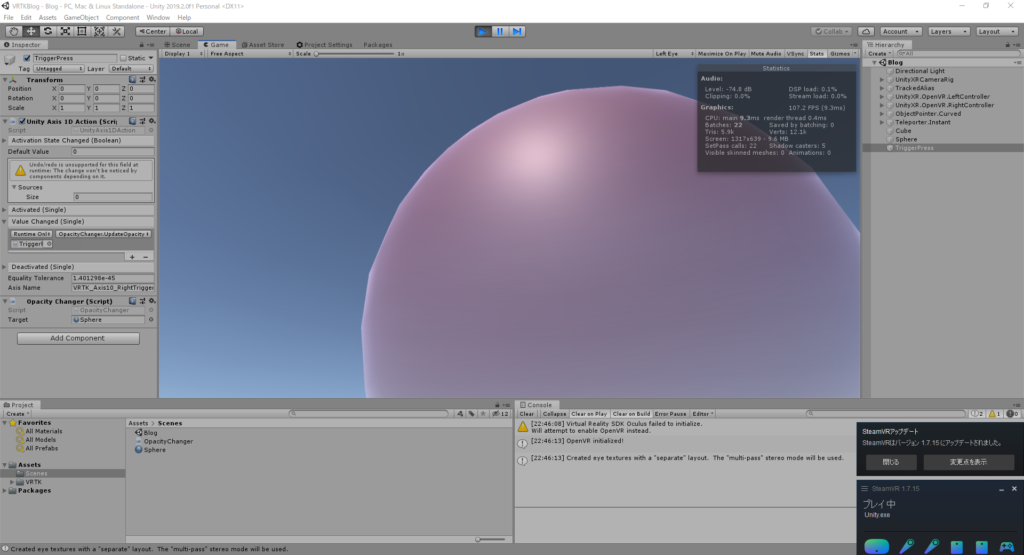Select the Rotate tool
This screenshot has height=555, width=1024.
click(x=48, y=31)
